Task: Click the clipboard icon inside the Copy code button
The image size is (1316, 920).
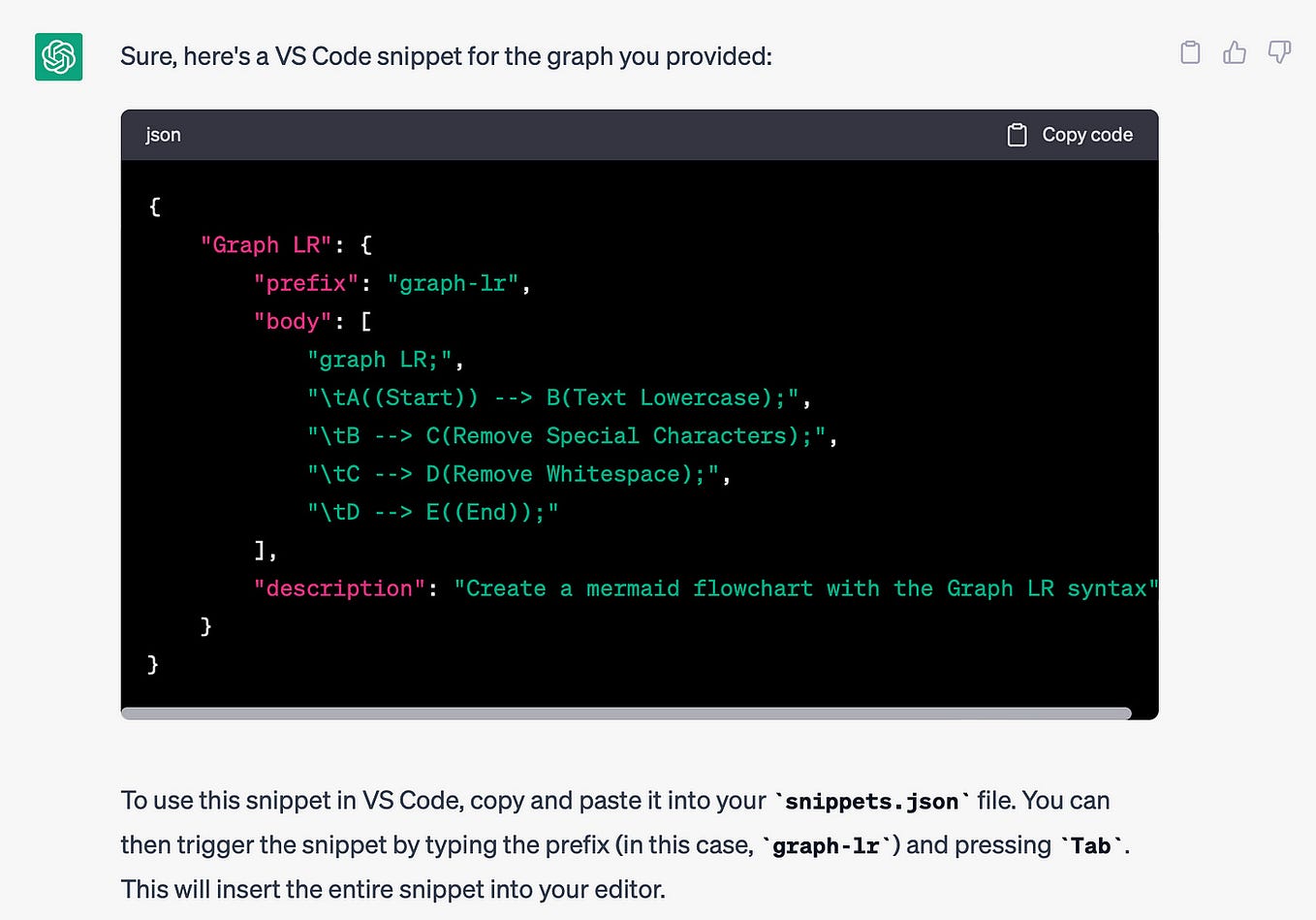Action: pos(1017,135)
